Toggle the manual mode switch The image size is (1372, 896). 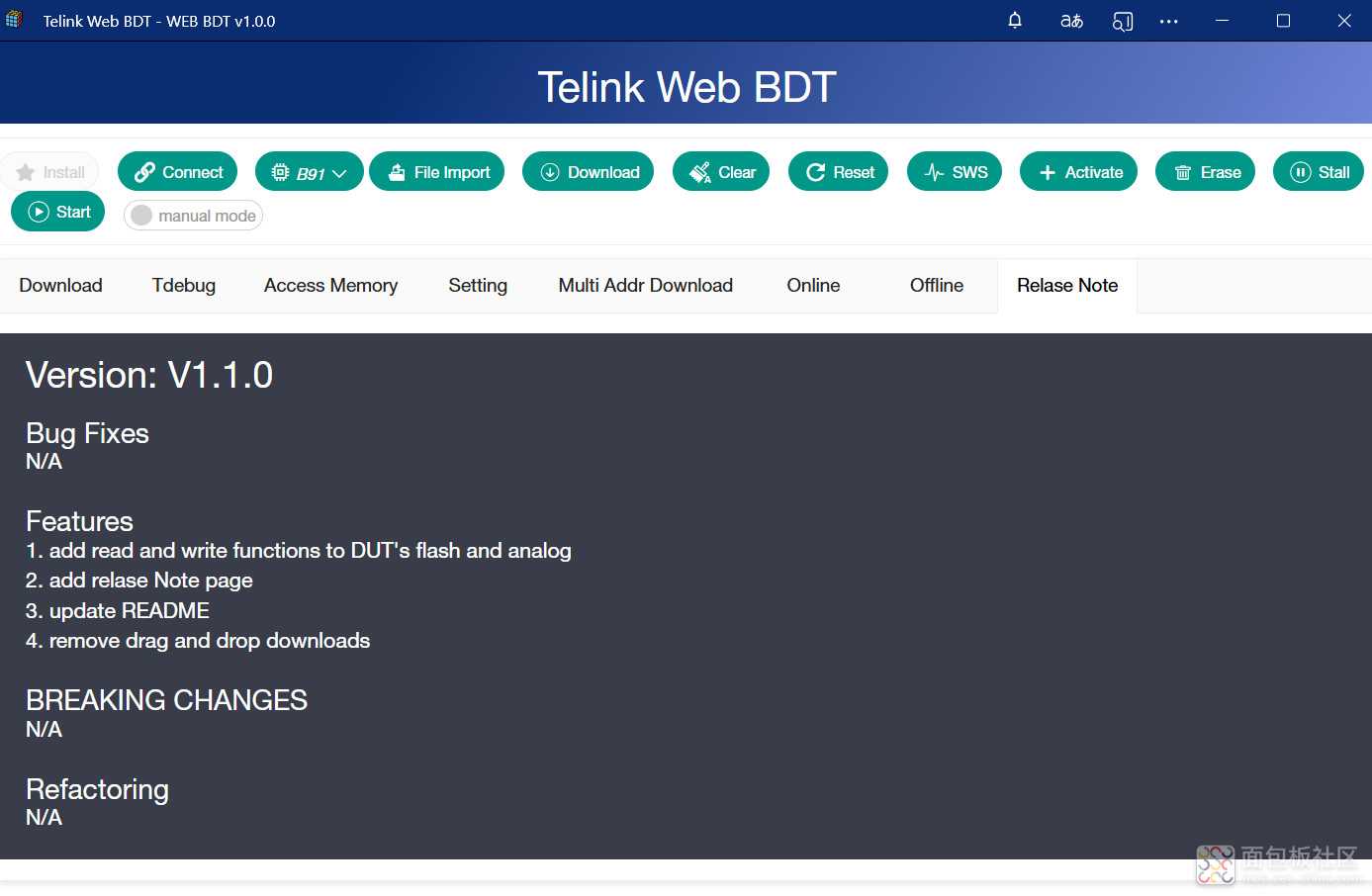(x=193, y=216)
